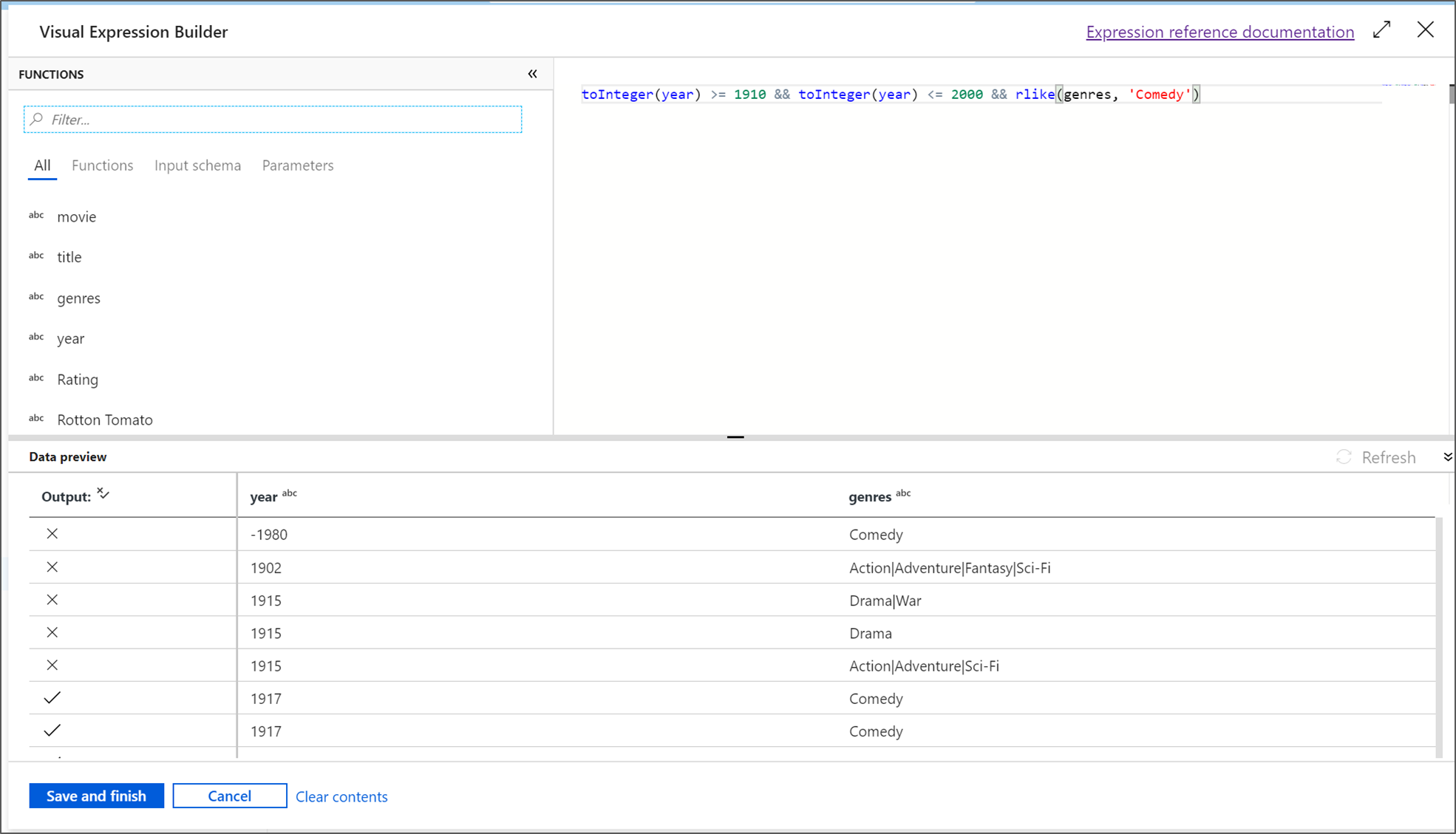Click the Filter input field
Image resolution: width=1456 pixels, height=834 pixels.
(276, 119)
